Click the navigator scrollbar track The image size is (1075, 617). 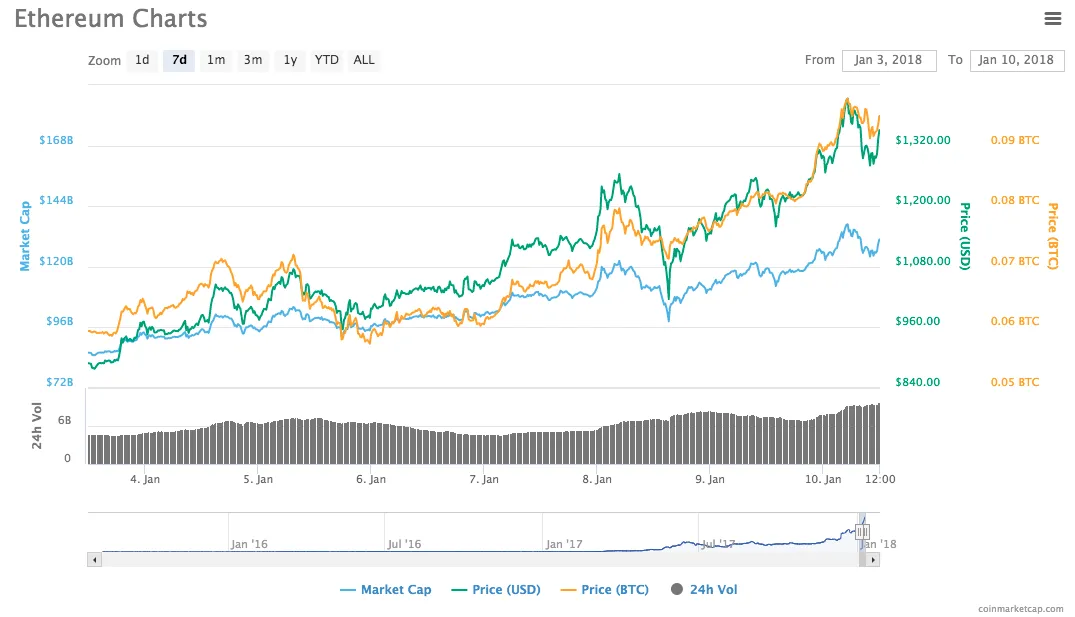tap(480, 560)
